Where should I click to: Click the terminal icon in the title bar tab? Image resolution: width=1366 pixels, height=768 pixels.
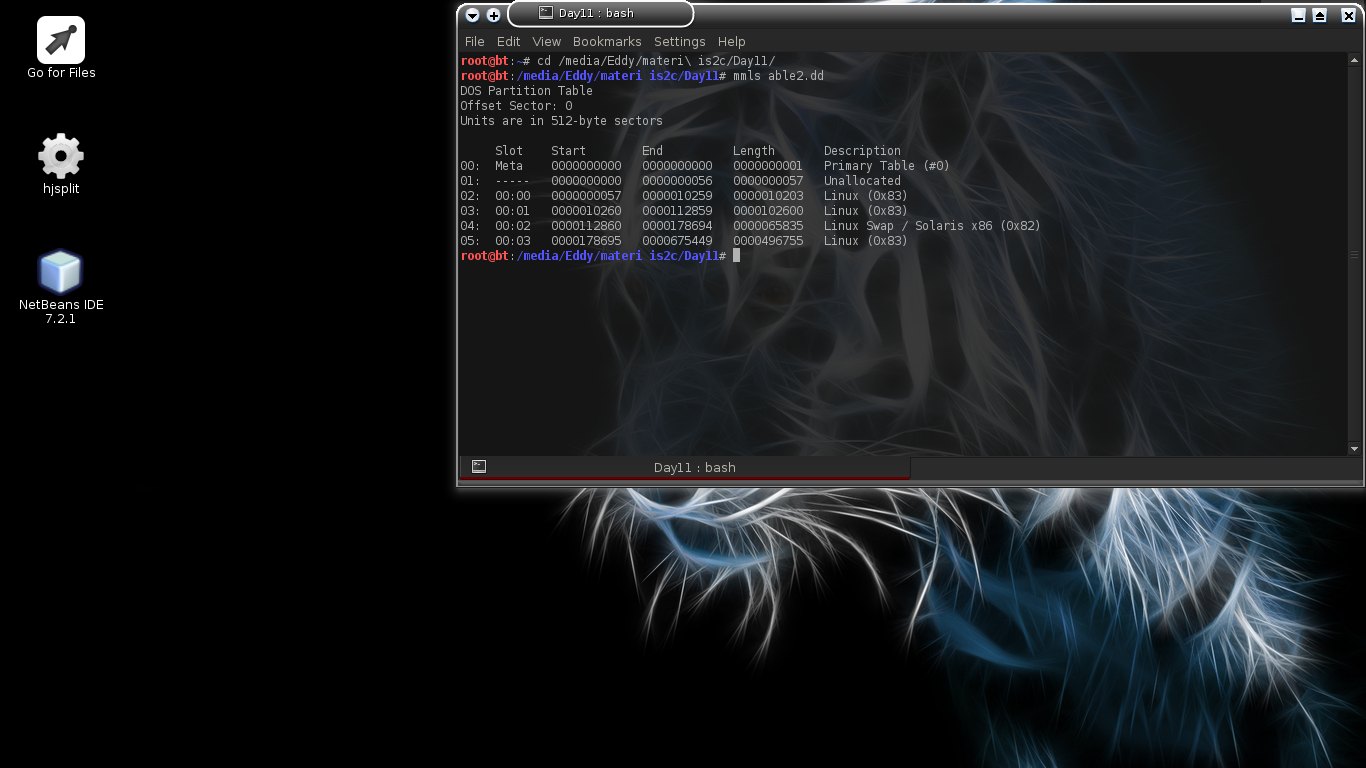[545, 13]
